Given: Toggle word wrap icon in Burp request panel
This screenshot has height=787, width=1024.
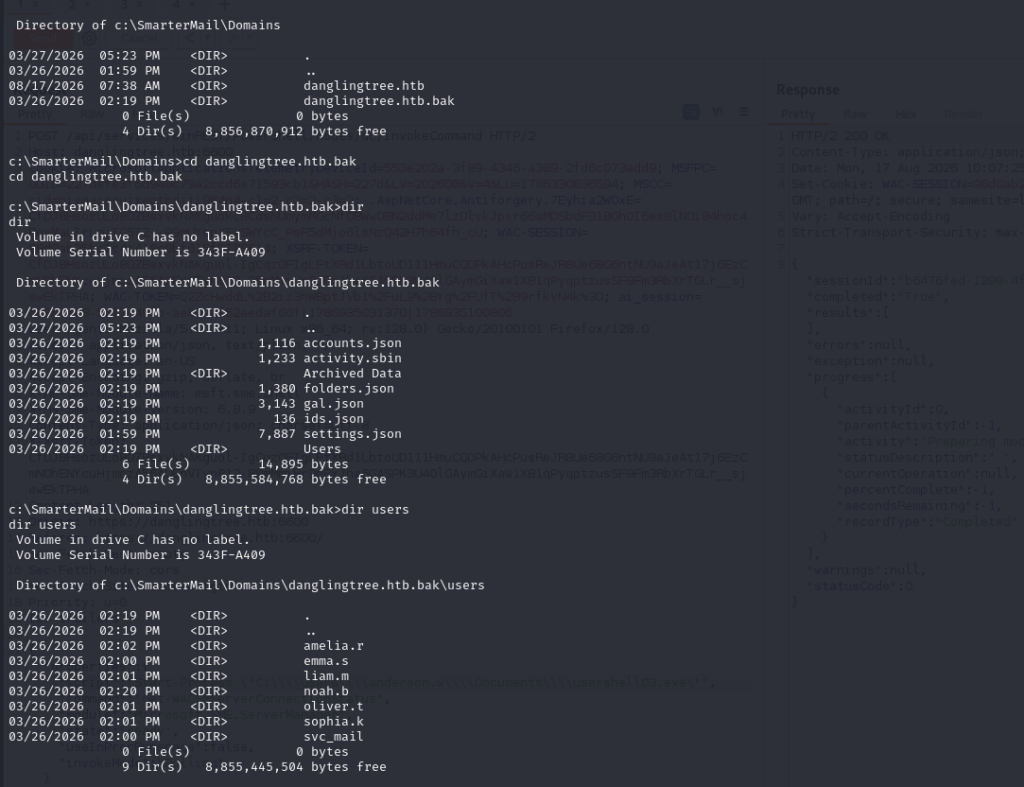Looking at the screenshot, I should point(691,112).
